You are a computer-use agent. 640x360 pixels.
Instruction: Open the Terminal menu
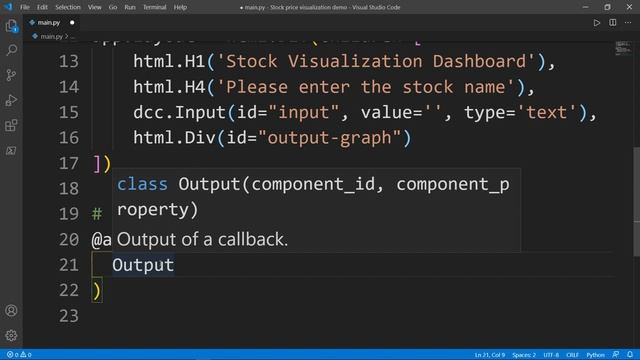[x=155, y=7]
